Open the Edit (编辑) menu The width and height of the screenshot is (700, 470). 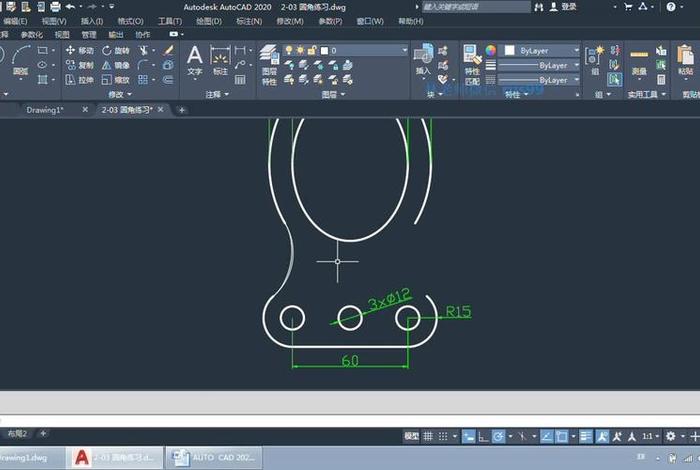(15, 21)
